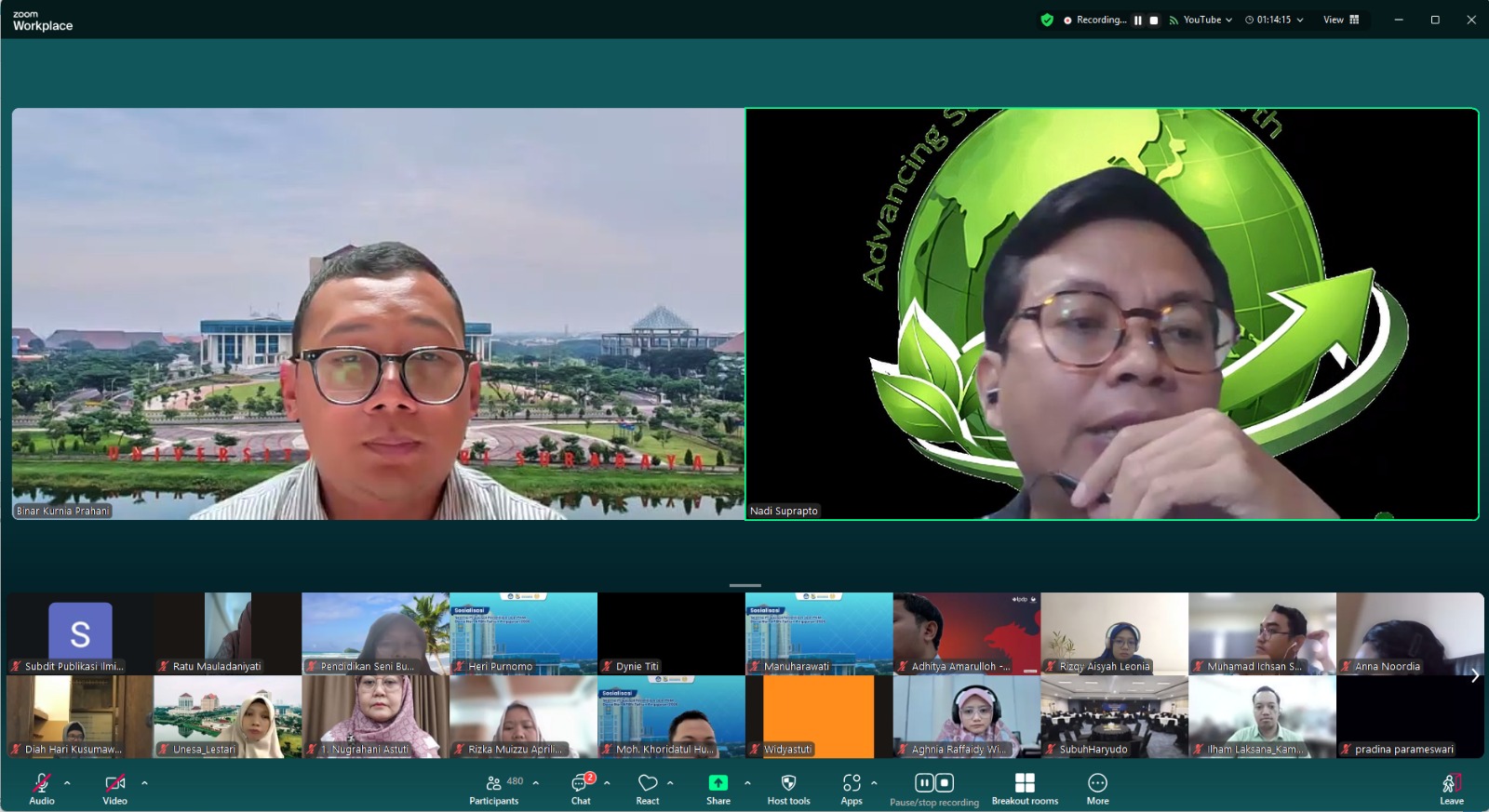This screenshot has width=1489, height=812.
Task: Expand the meeting timer dropdown
Action: [x=1300, y=20]
